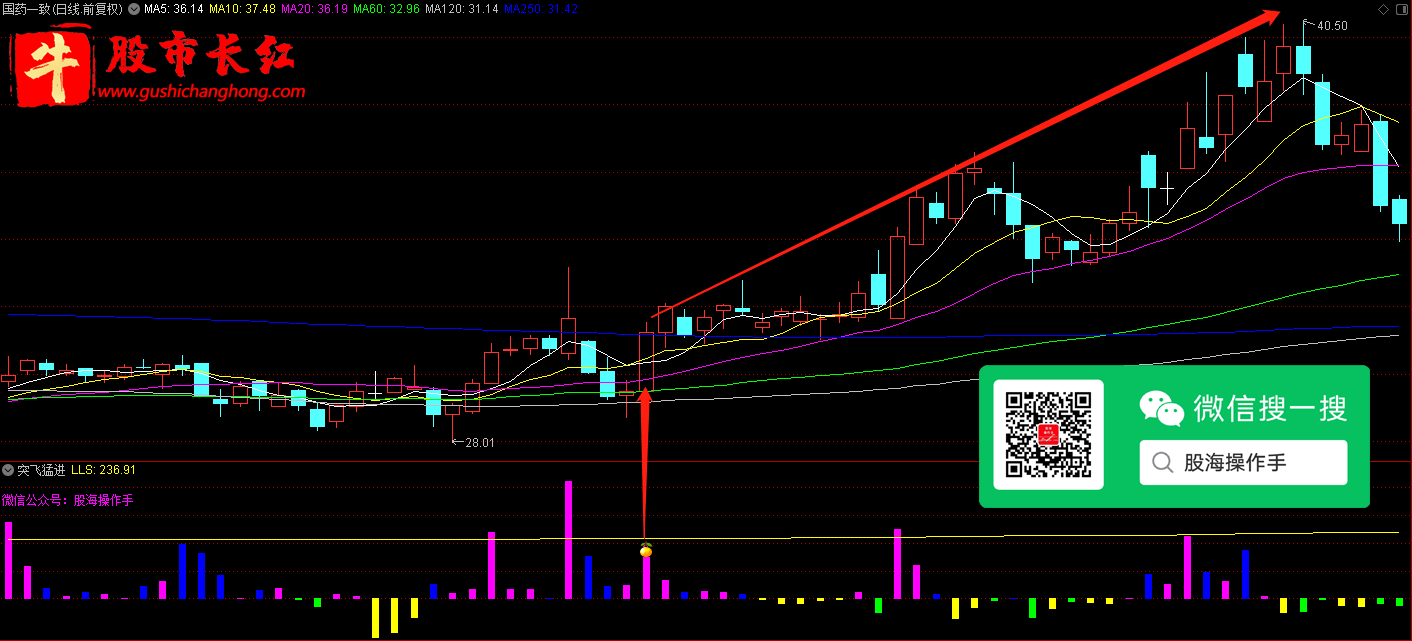The image size is (1412, 641).
Task: Select the MA20: 36.19 label
Action: (x=314, y=8)
